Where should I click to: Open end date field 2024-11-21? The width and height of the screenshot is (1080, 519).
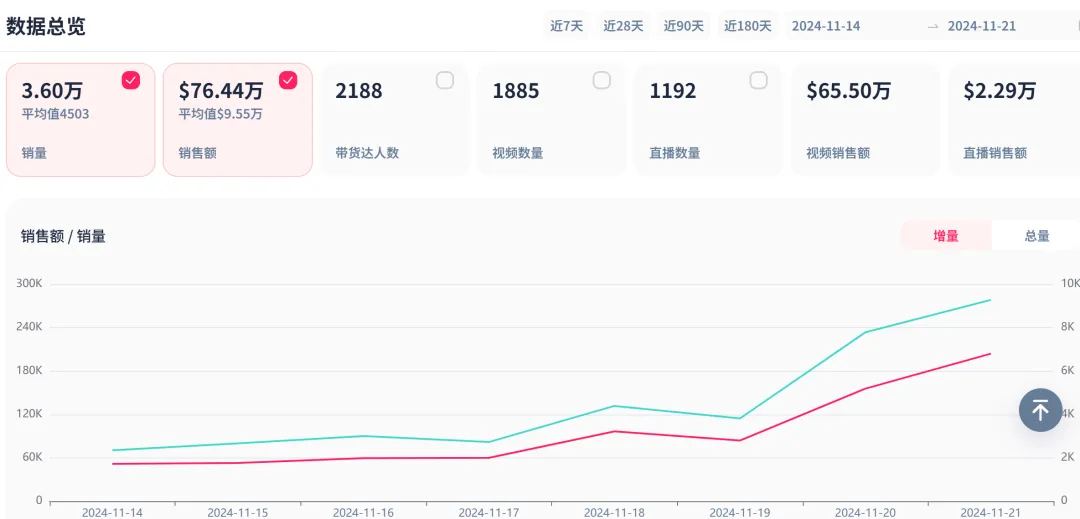click(x=982, y=26)
